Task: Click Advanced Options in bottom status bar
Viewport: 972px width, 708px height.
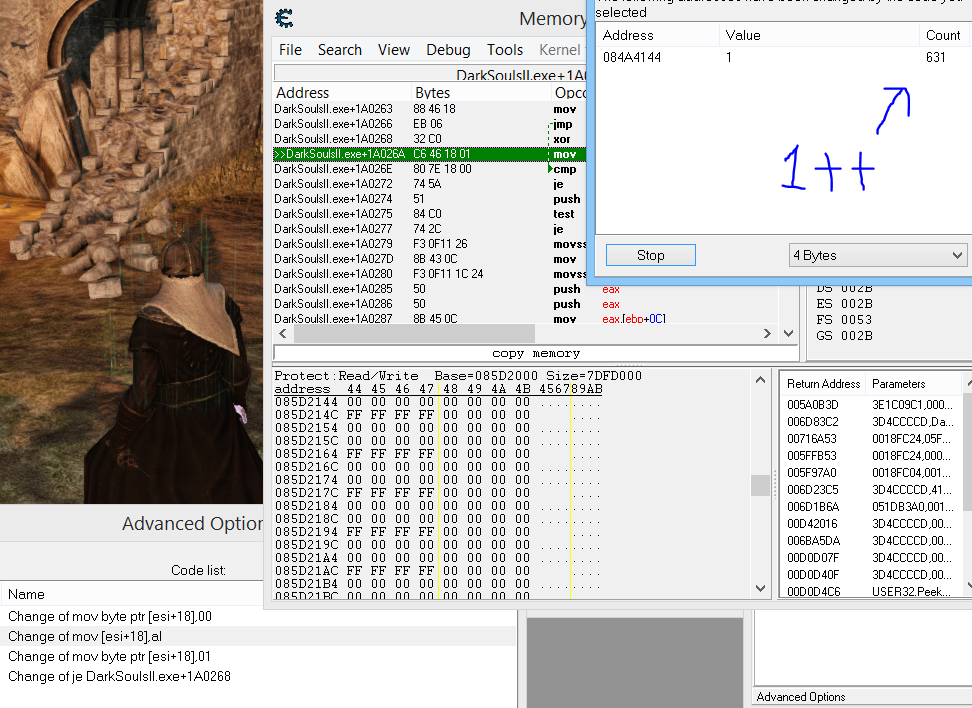Action: pyautogui.click(x=800, y=697)
